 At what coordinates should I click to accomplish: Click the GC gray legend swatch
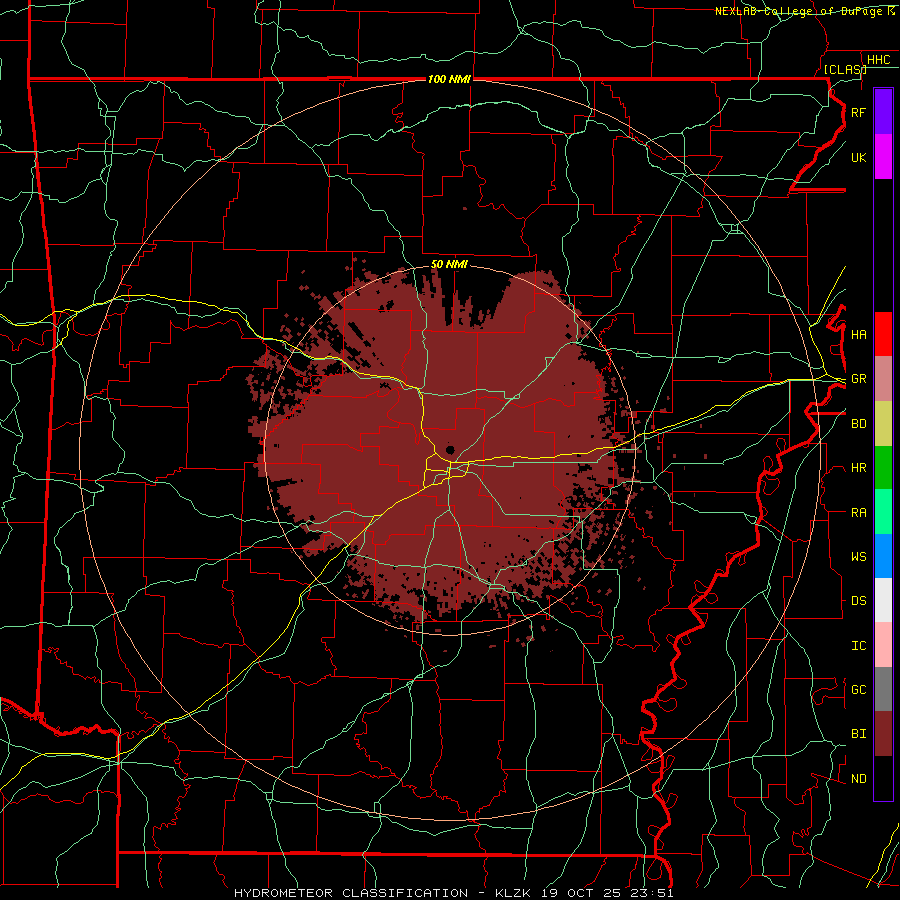click(x=883, y=689)
